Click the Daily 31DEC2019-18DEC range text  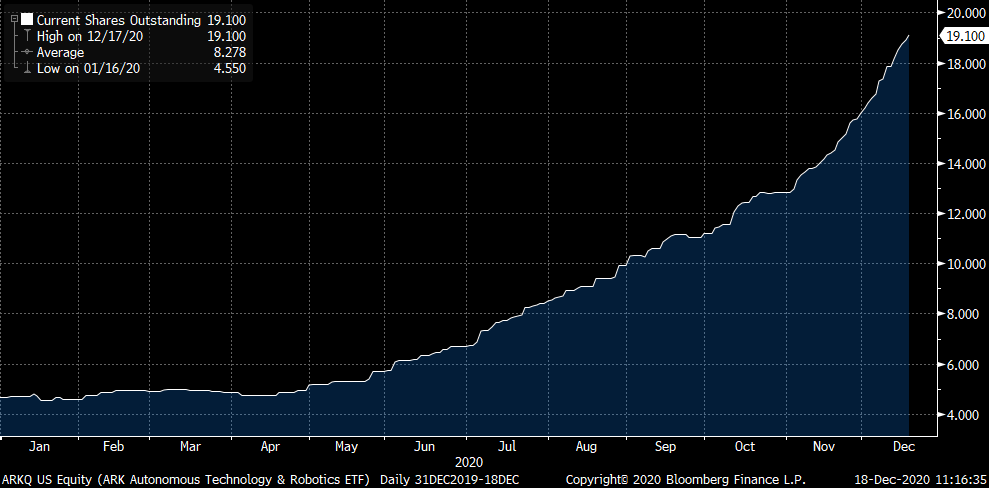coord(450,480)
